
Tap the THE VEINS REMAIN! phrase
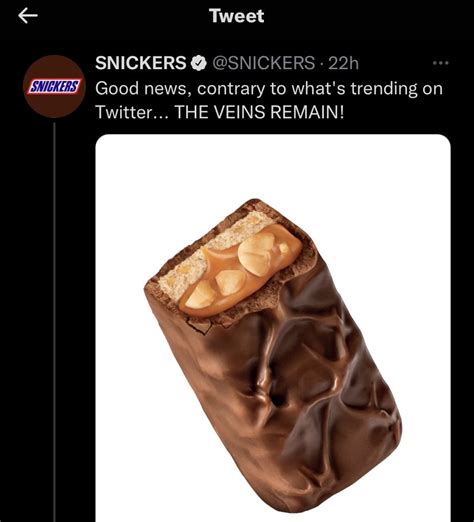point(259,112)
